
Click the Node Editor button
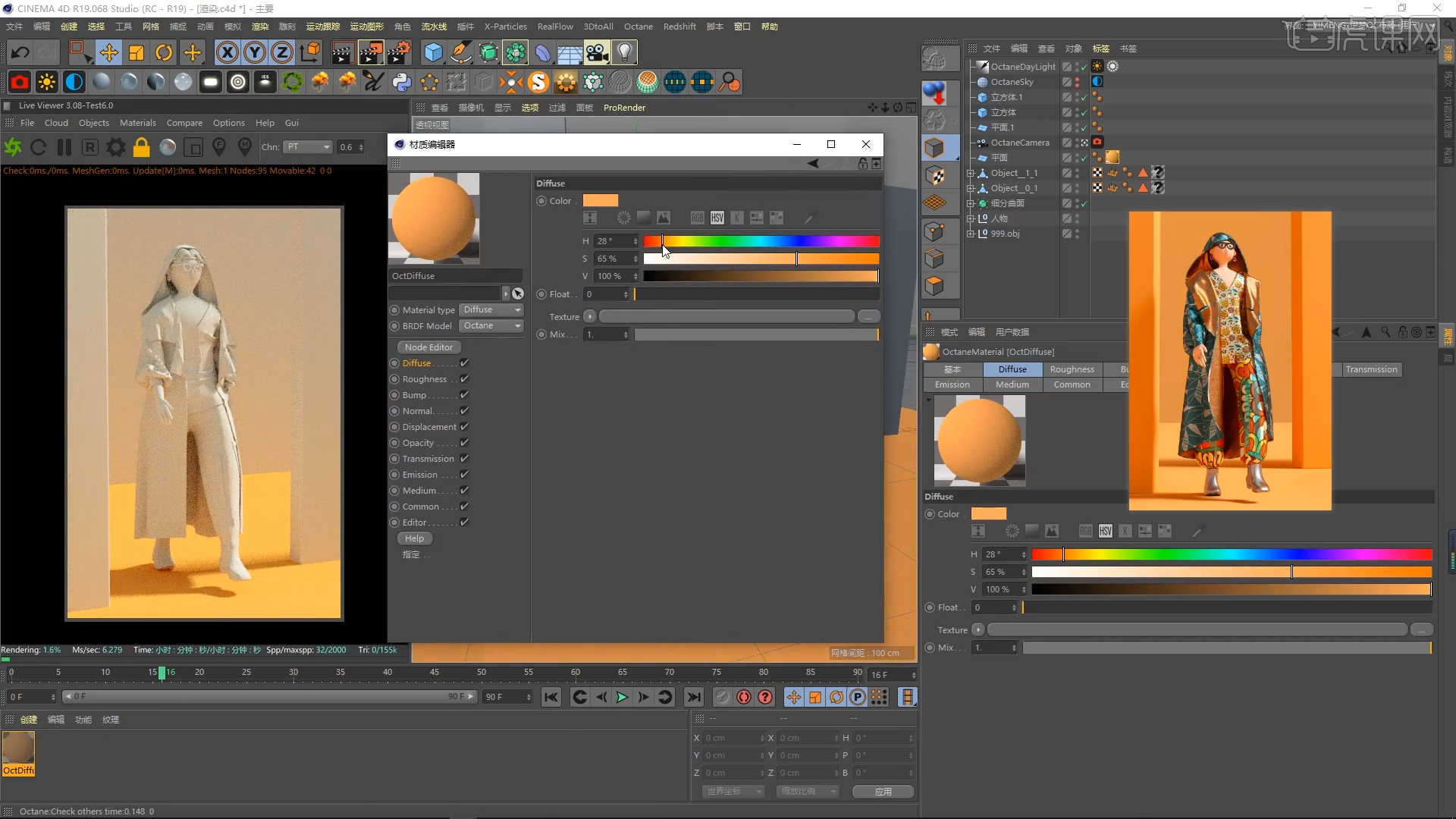tap(428, 347)
